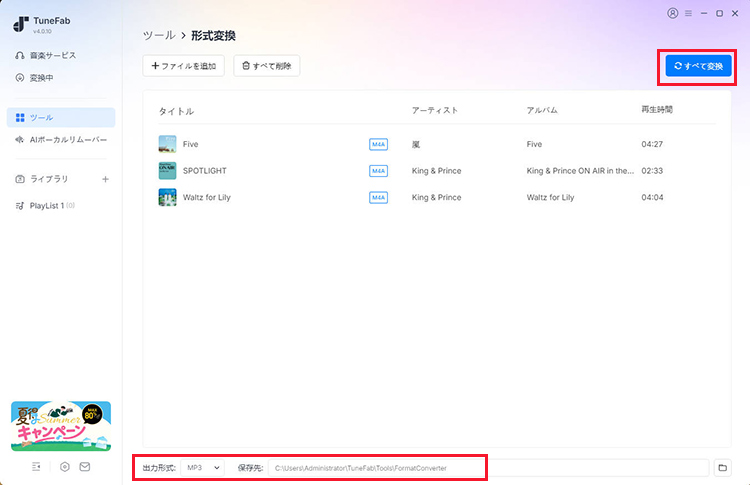Click the タイトル column header
This screenshot has width=750, height=485.
coord(176,111)
